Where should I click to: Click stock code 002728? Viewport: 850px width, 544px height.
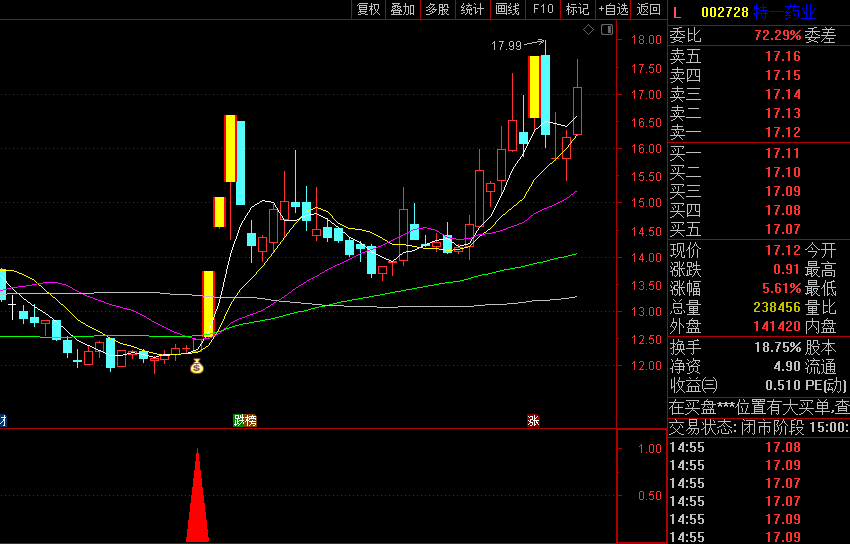(x=724, y=12)
